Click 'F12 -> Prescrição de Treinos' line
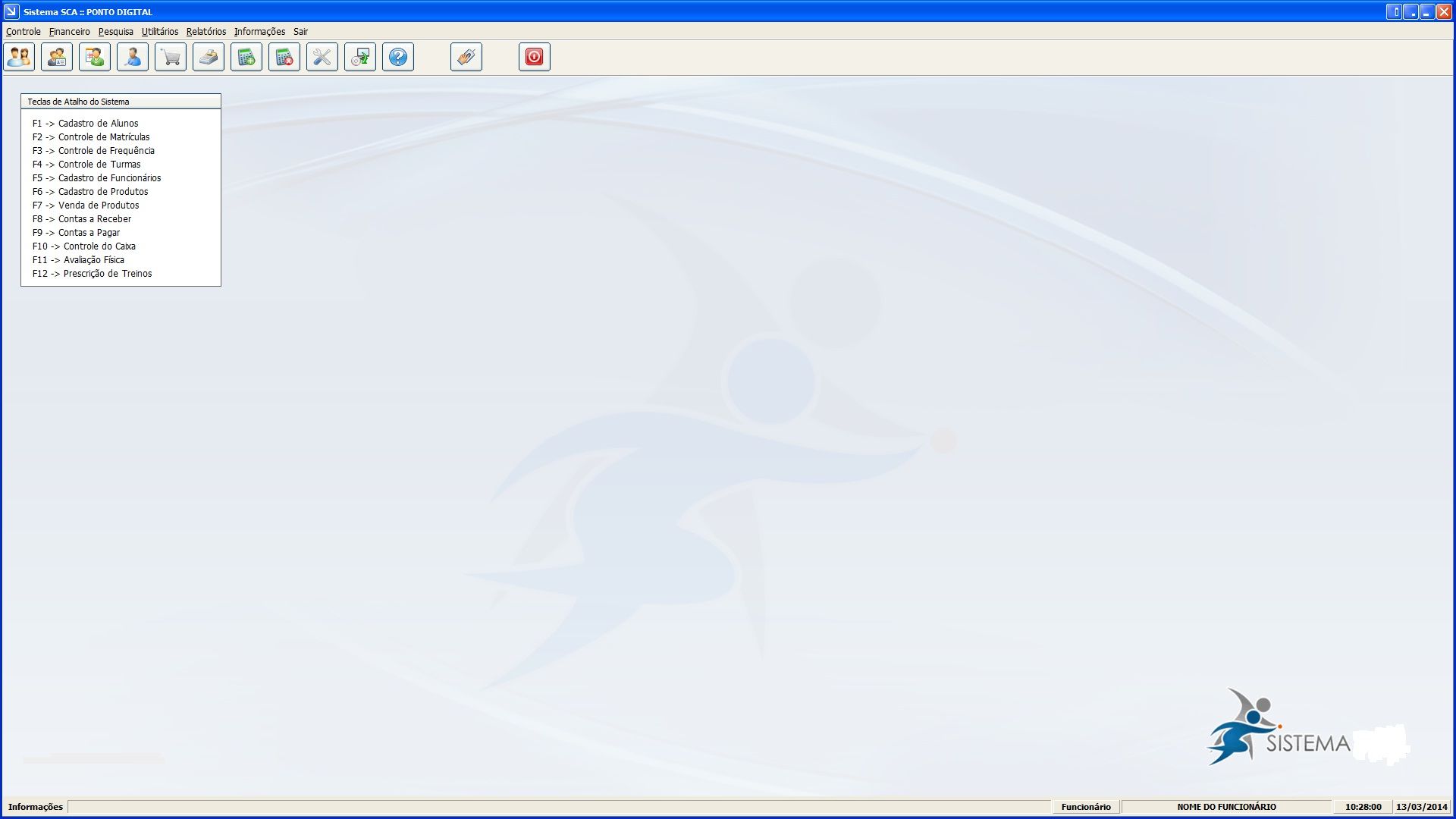Viewport: 1456px width, 819px height. [92, 274]
